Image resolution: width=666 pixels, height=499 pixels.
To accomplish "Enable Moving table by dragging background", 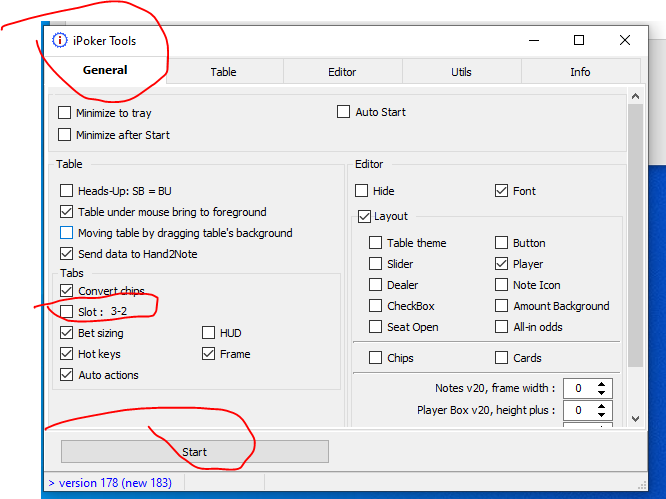I will click(66, 233).
